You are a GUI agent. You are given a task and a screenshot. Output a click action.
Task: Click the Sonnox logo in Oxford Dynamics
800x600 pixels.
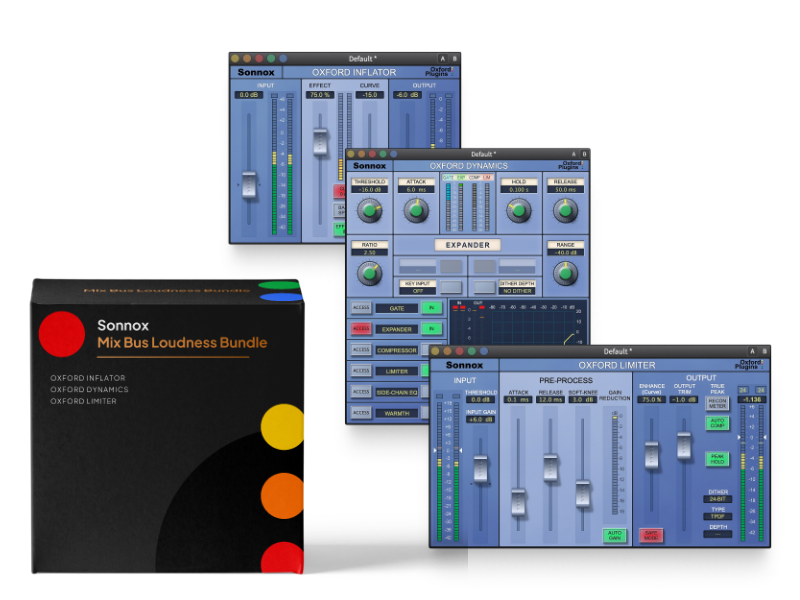(369, 166)
